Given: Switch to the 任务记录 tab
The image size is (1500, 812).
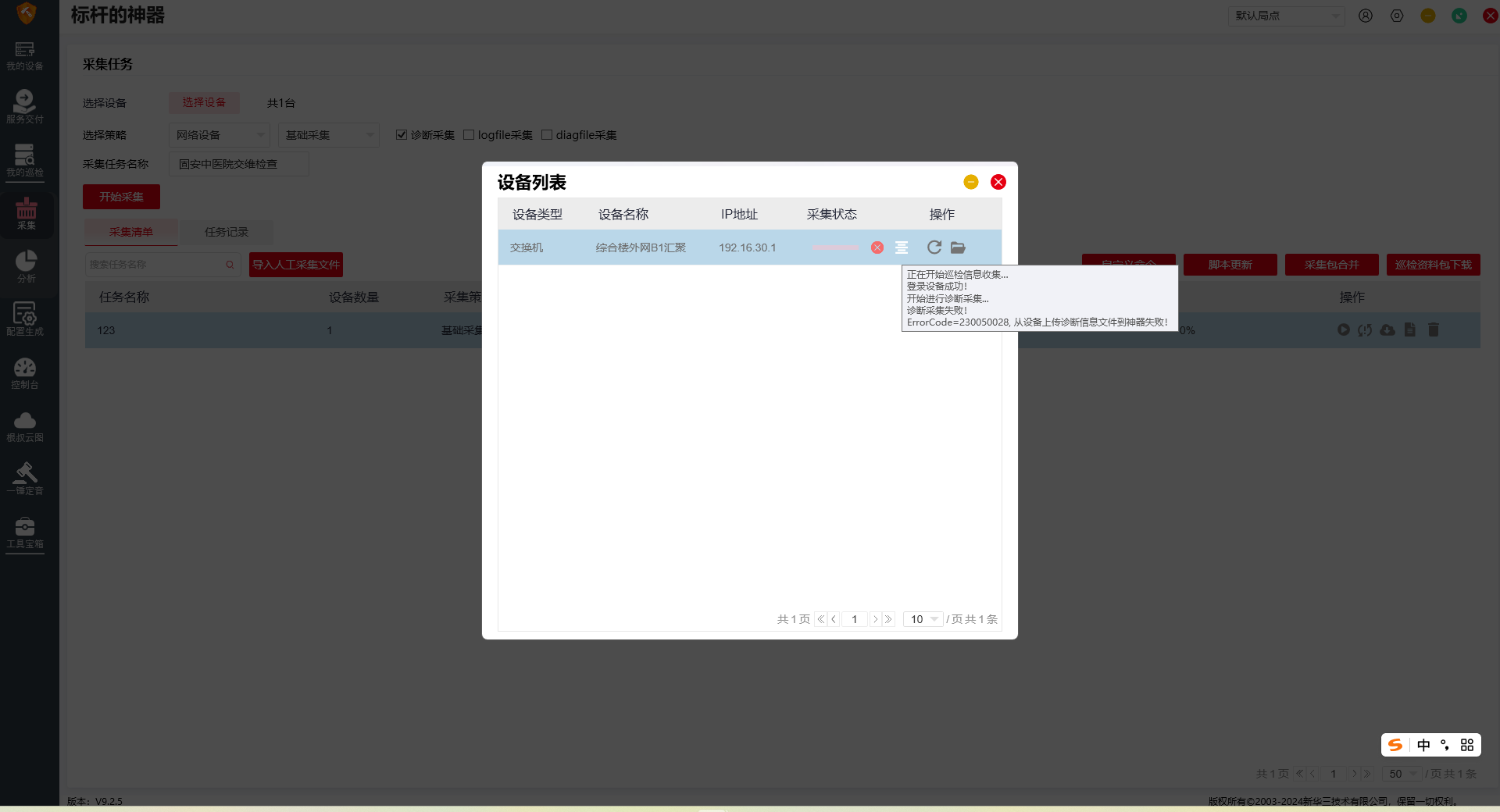Looking at the screenshot, I should coord(227,232).
